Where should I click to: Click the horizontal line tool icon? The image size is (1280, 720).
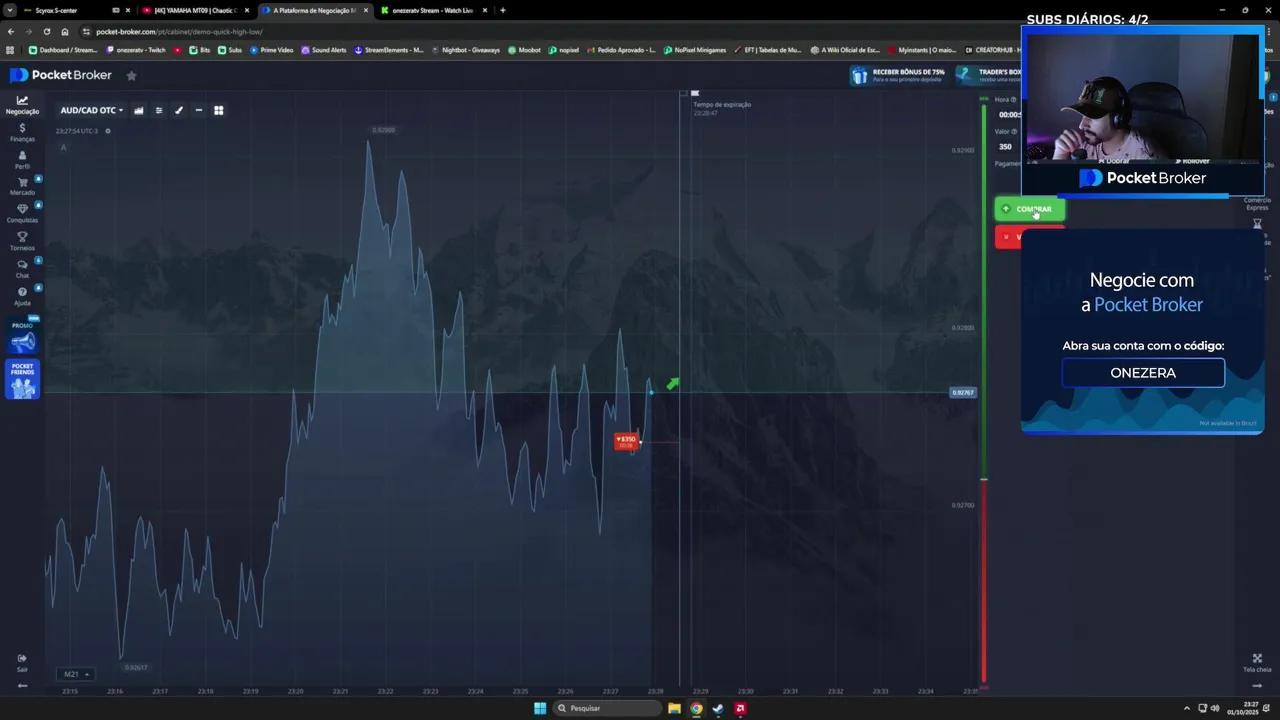(x=199, y=110)
